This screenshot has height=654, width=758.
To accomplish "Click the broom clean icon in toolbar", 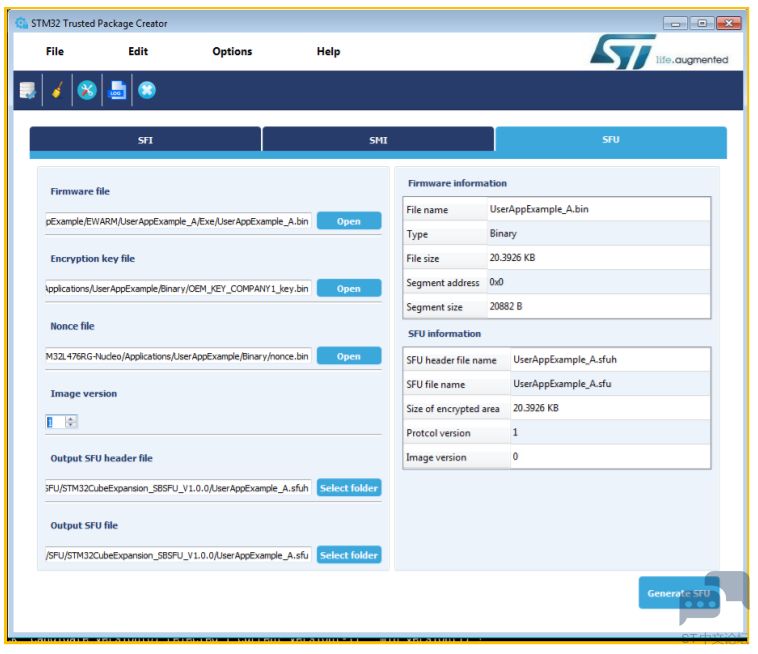I will click(x=58, y=90).
